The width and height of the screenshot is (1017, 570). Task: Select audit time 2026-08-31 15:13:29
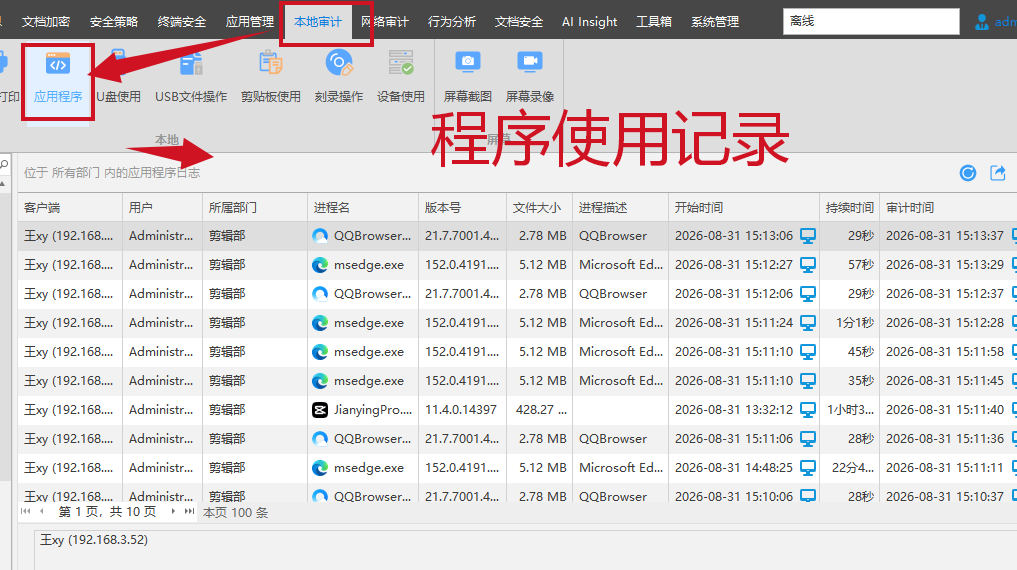944,265
